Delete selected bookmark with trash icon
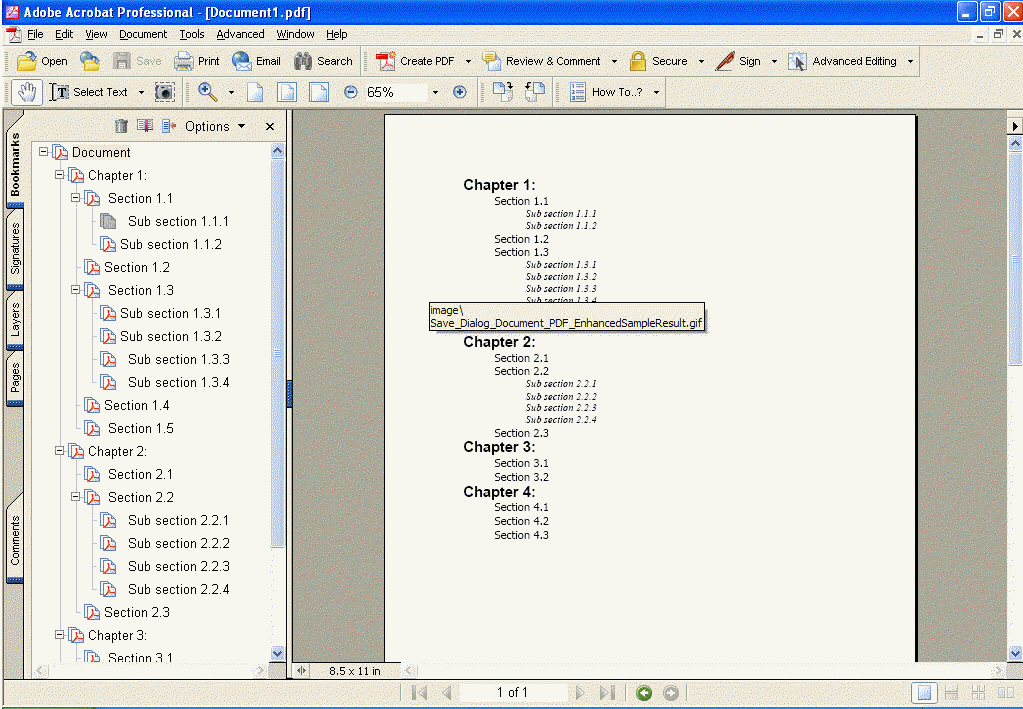The image size is (1023, 709). click(121, 126)
